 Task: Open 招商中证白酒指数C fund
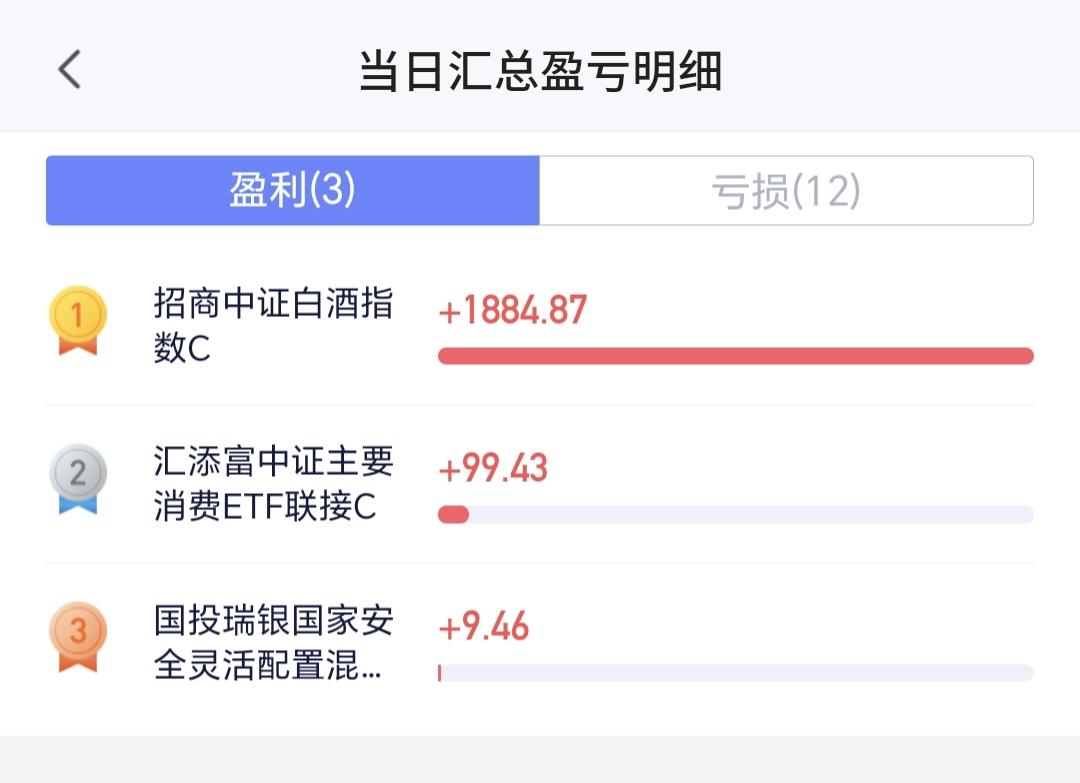pos(272,325)
